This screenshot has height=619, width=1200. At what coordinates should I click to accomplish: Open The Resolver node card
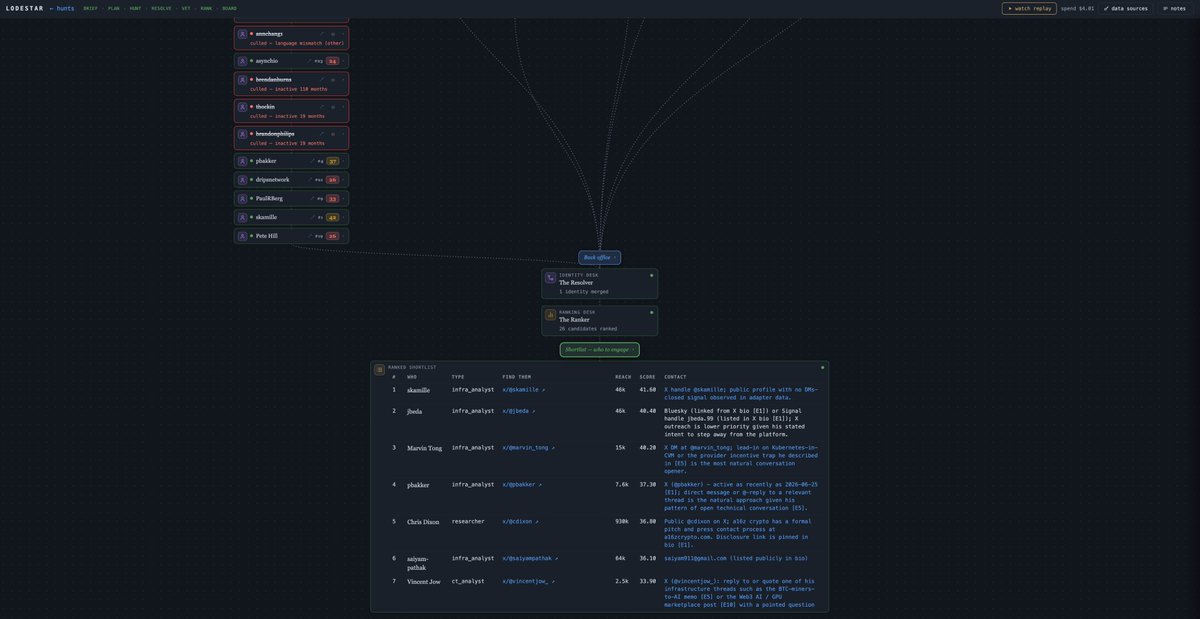(x=599, y=283)
